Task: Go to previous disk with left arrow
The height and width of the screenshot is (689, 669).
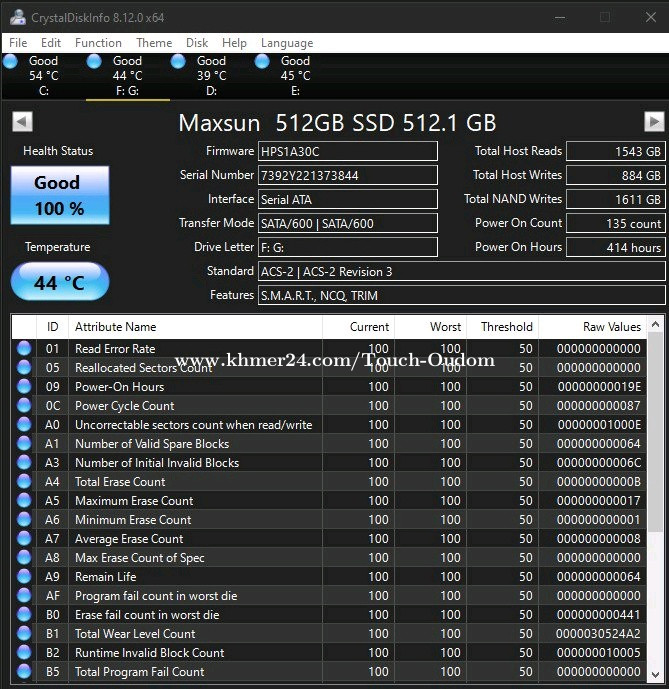Action: [x=22, y=122]
